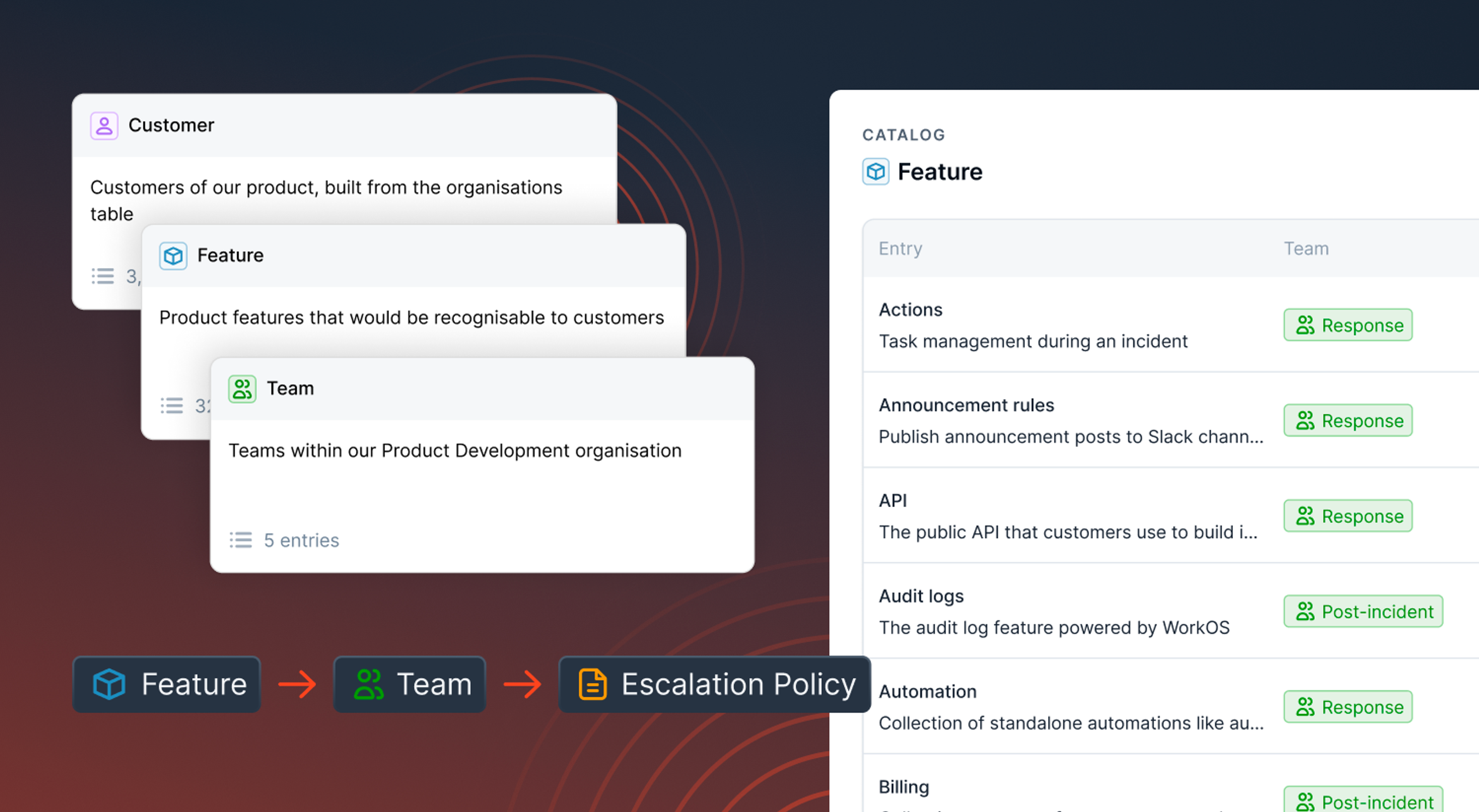Select the Response badge for Automation
The width and height of the screenshot is (1479, 812).
(1348, 707)
